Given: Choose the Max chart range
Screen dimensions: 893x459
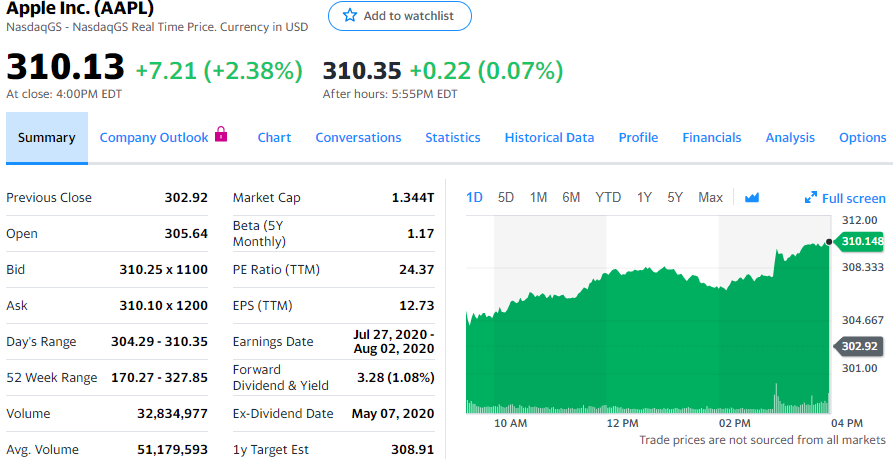Looking at the screenshot, I should 710,198.
